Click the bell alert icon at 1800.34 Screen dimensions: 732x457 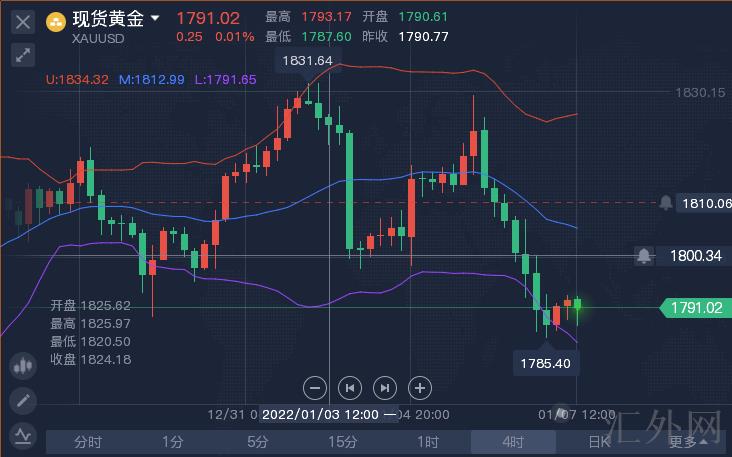(x=645, y=256)
